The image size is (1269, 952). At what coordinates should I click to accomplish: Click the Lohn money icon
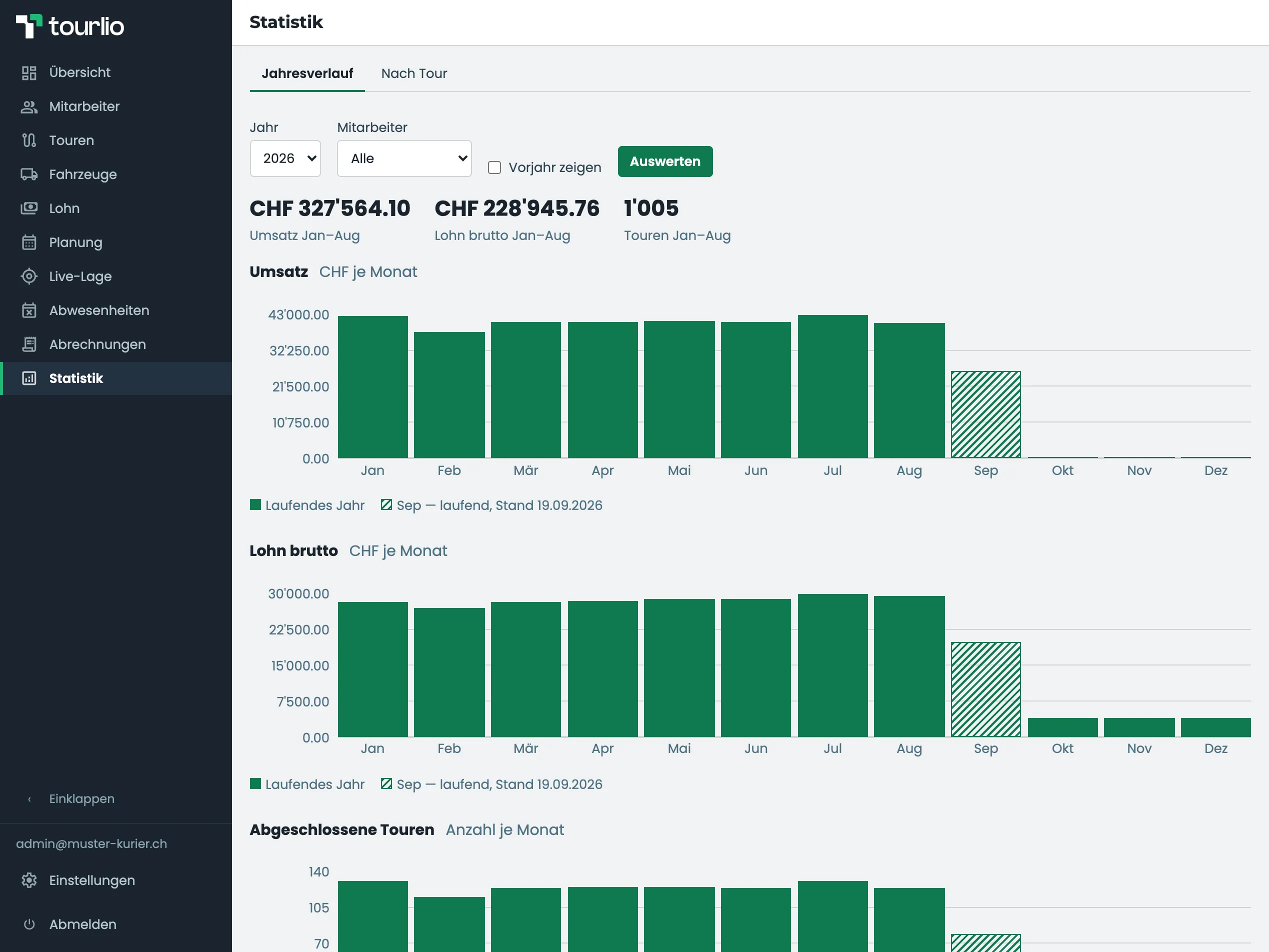pyautogui.click(x=28, y=208)
